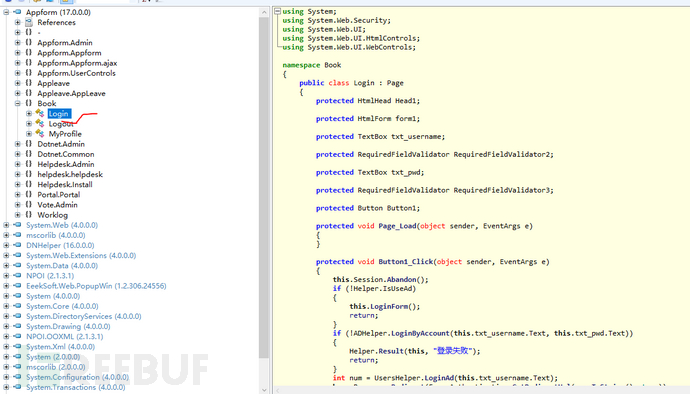Select the Helpdesk.Admin namespace
690x394 pixels.
coord(66,164)
